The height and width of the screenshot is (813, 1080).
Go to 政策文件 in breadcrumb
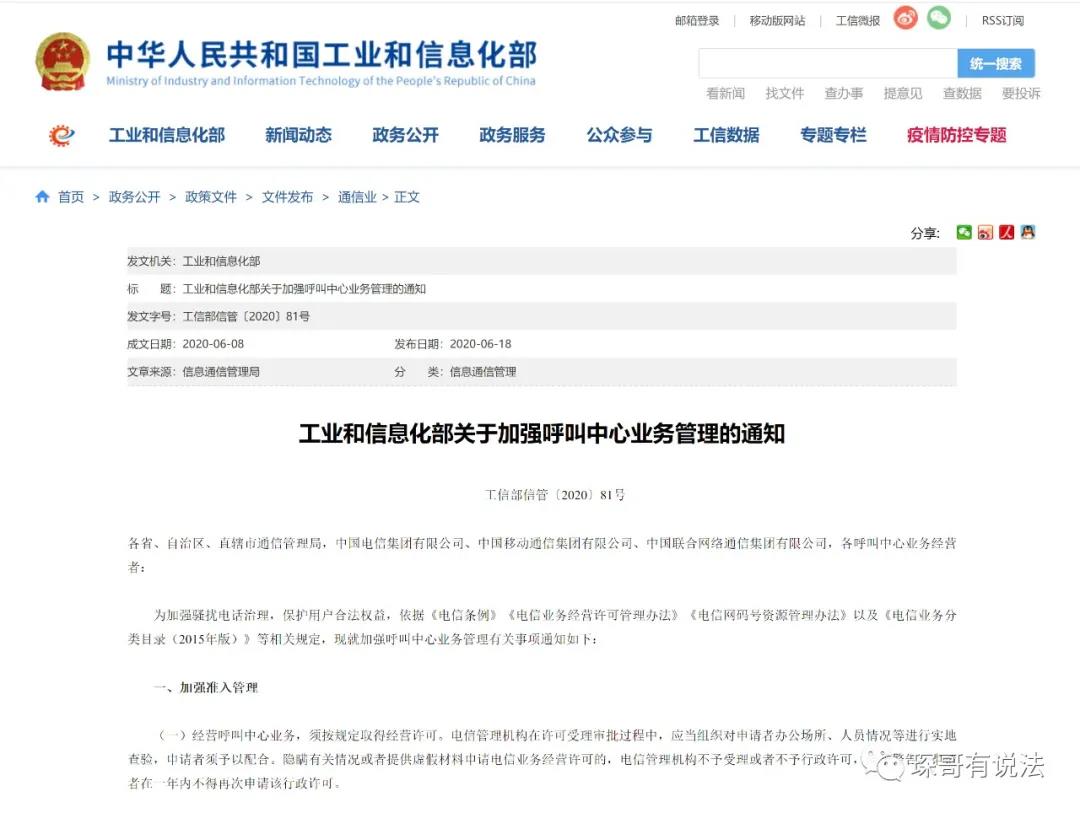point(211,197)
